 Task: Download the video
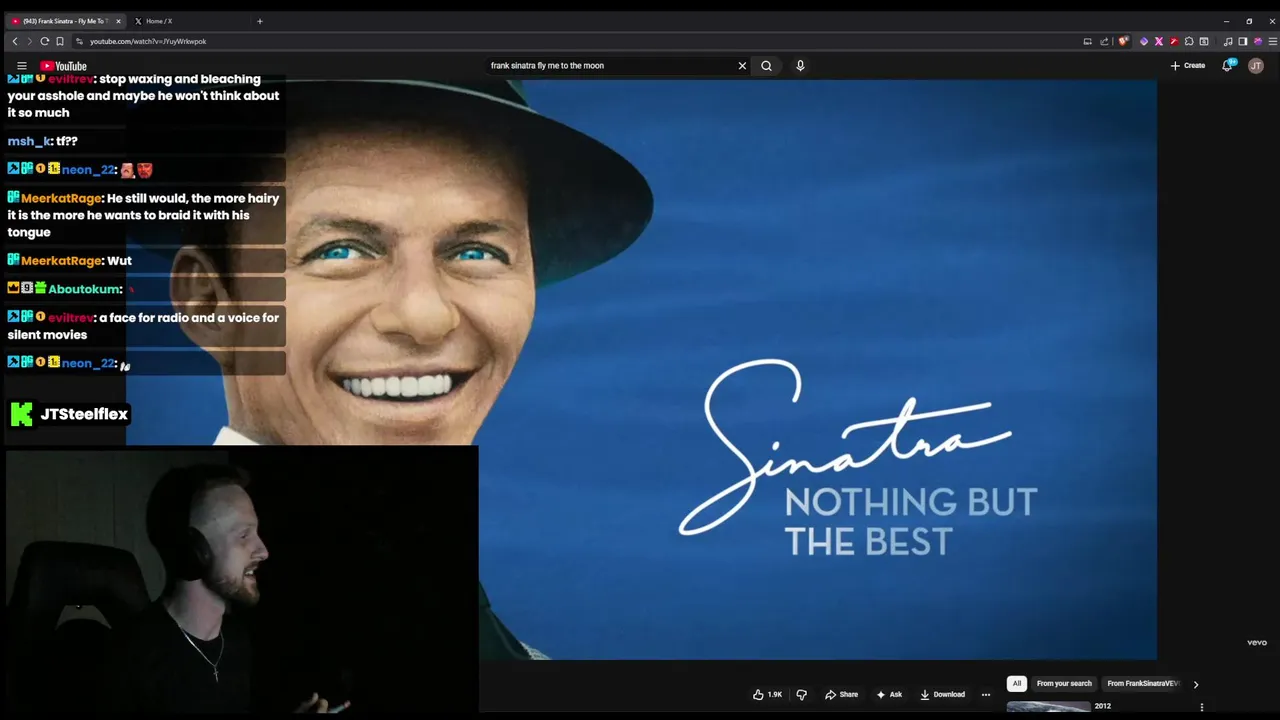942,695
